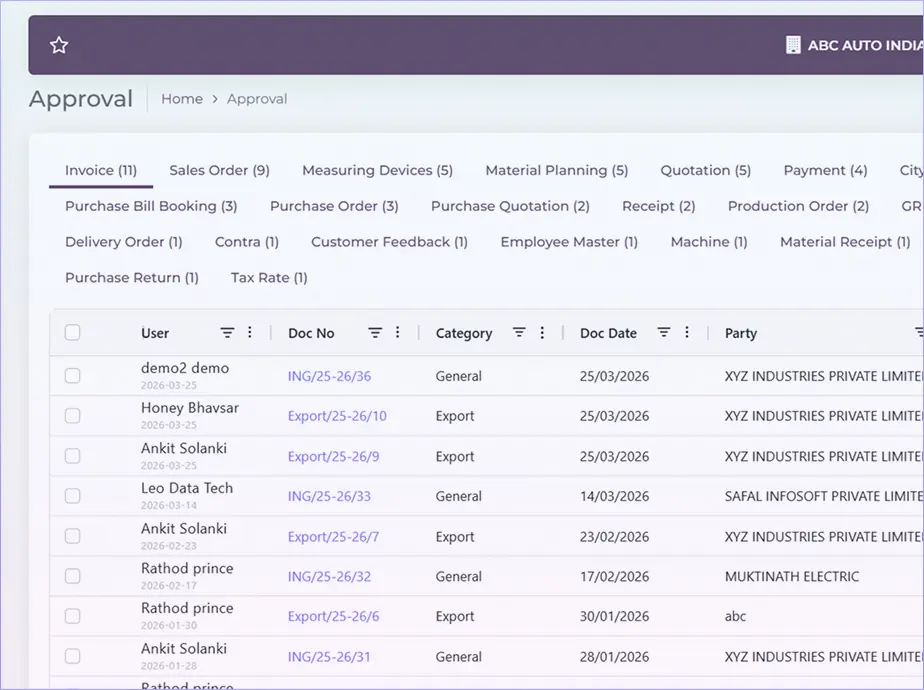Click the Party column header
The image size is (924, 690).
(741, 333)
